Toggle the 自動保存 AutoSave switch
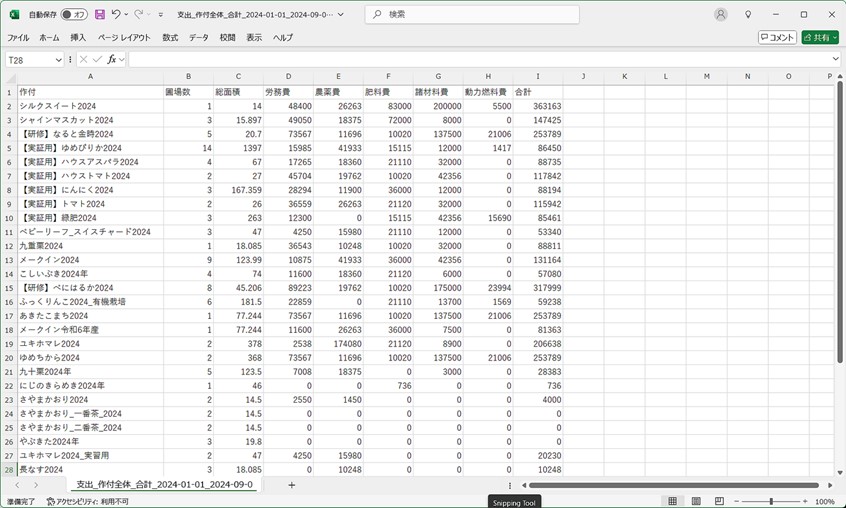This screenshot has height=508, width=846. click(74, 15)
